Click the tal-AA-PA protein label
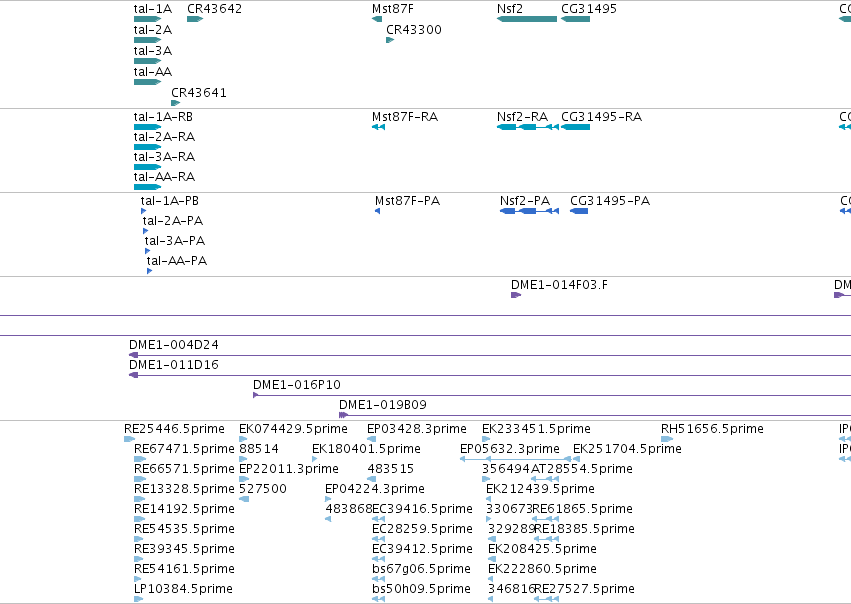851x604 pixels. (177, 261)
